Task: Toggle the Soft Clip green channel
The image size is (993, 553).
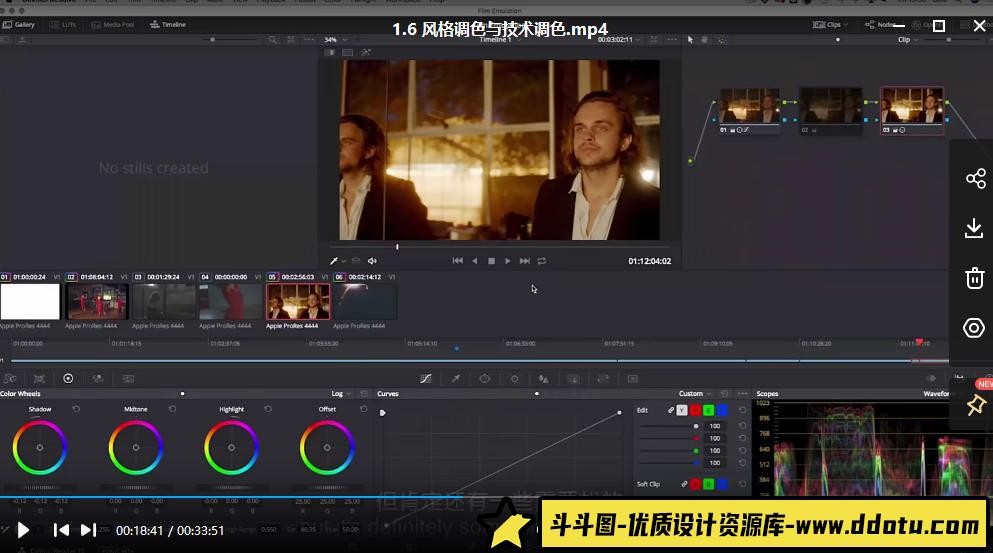Action: click(x=708, y=484)
